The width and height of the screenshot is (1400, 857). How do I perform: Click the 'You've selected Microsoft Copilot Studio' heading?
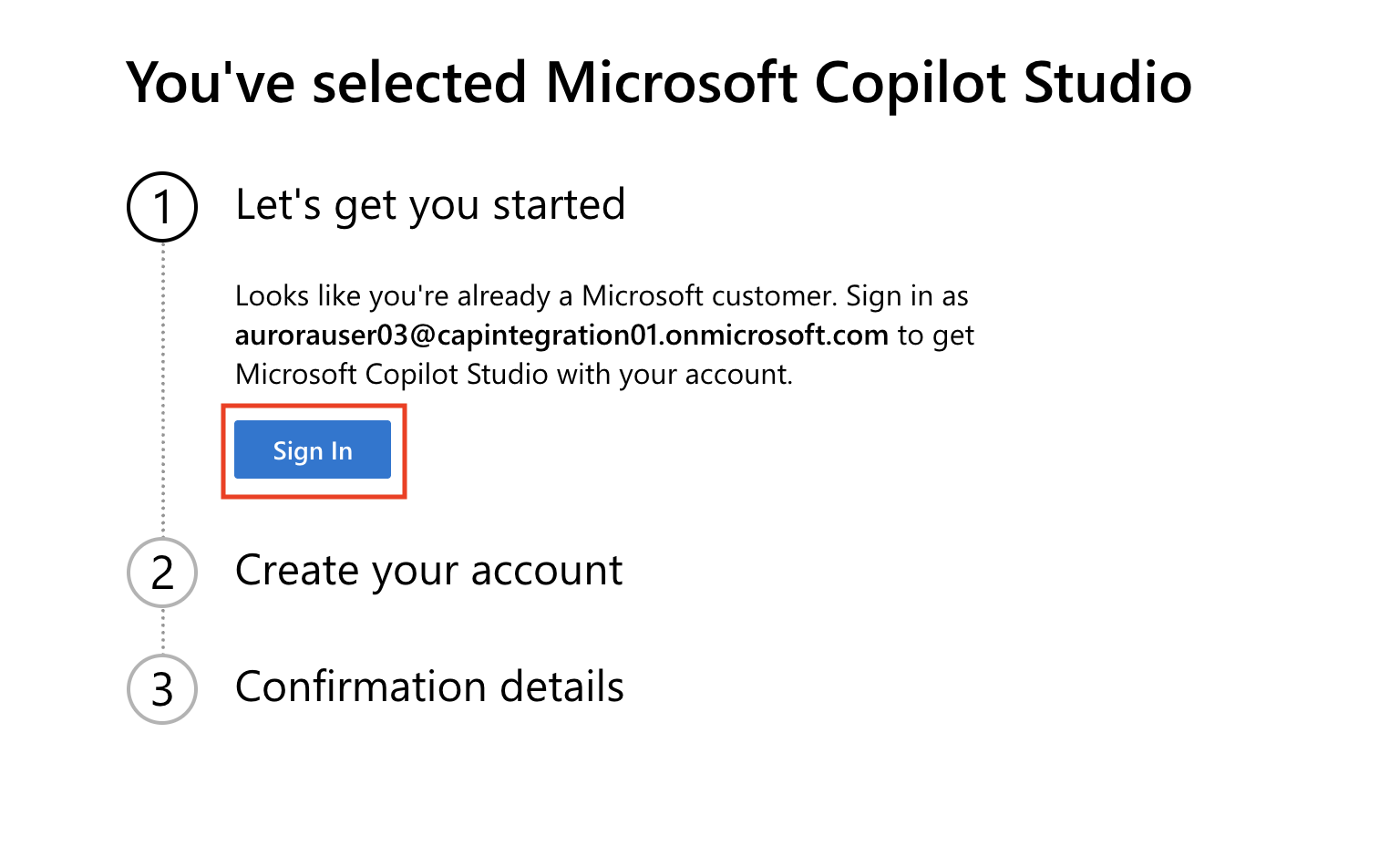point(659,82)
